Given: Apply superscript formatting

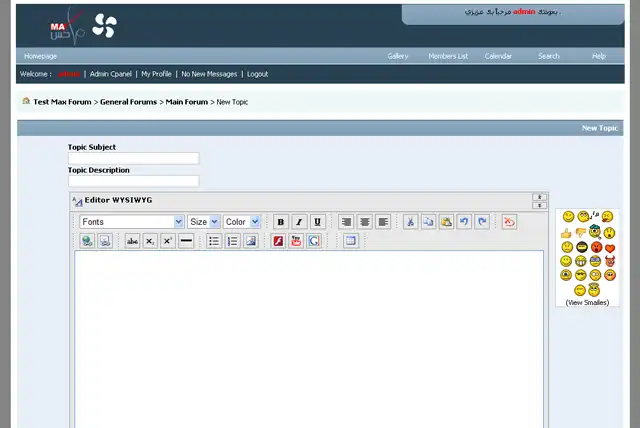Looking at the screenshot, I should tap(168, 241).
